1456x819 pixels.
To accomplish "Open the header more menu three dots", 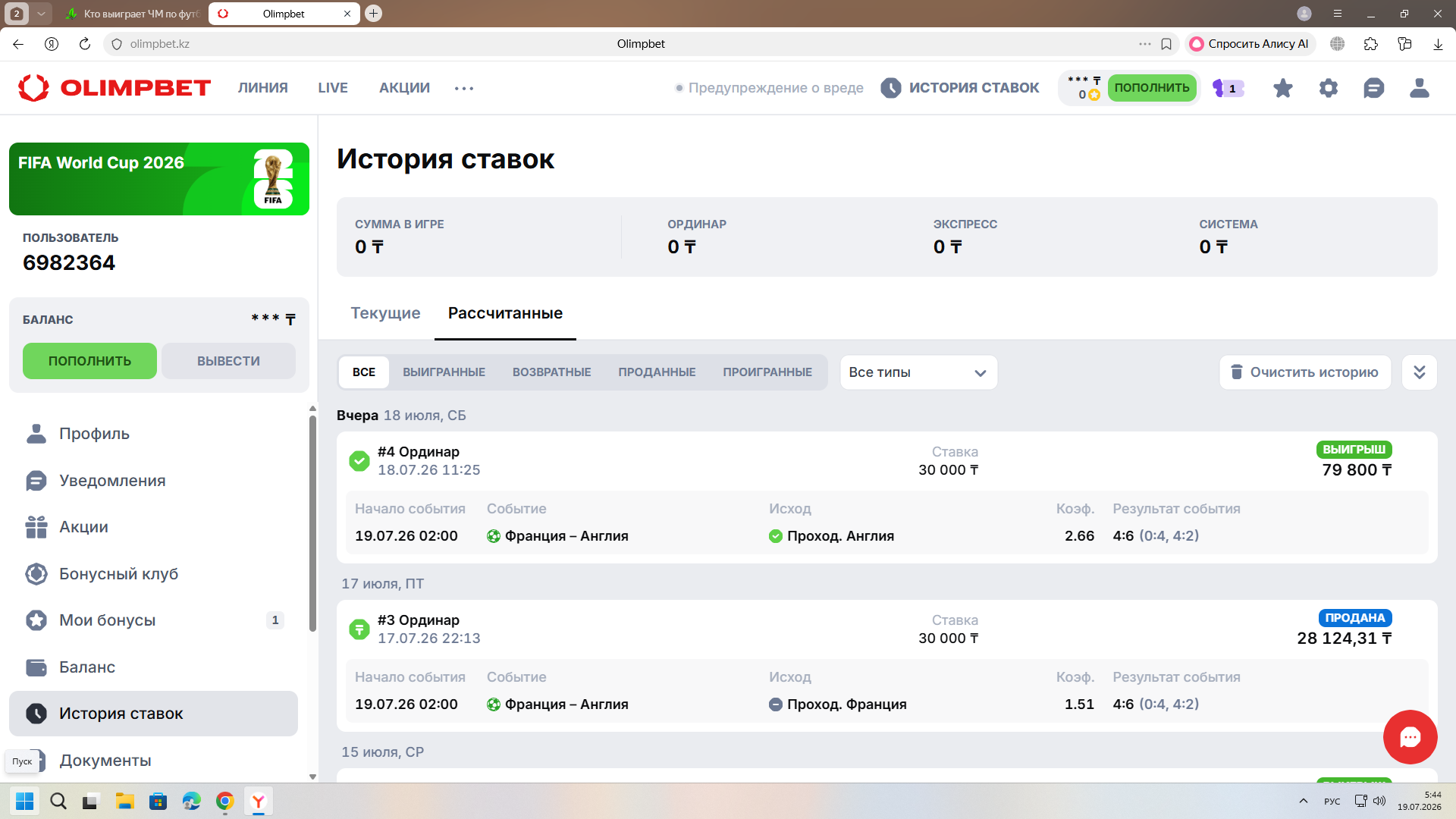I will click(464, 88).
